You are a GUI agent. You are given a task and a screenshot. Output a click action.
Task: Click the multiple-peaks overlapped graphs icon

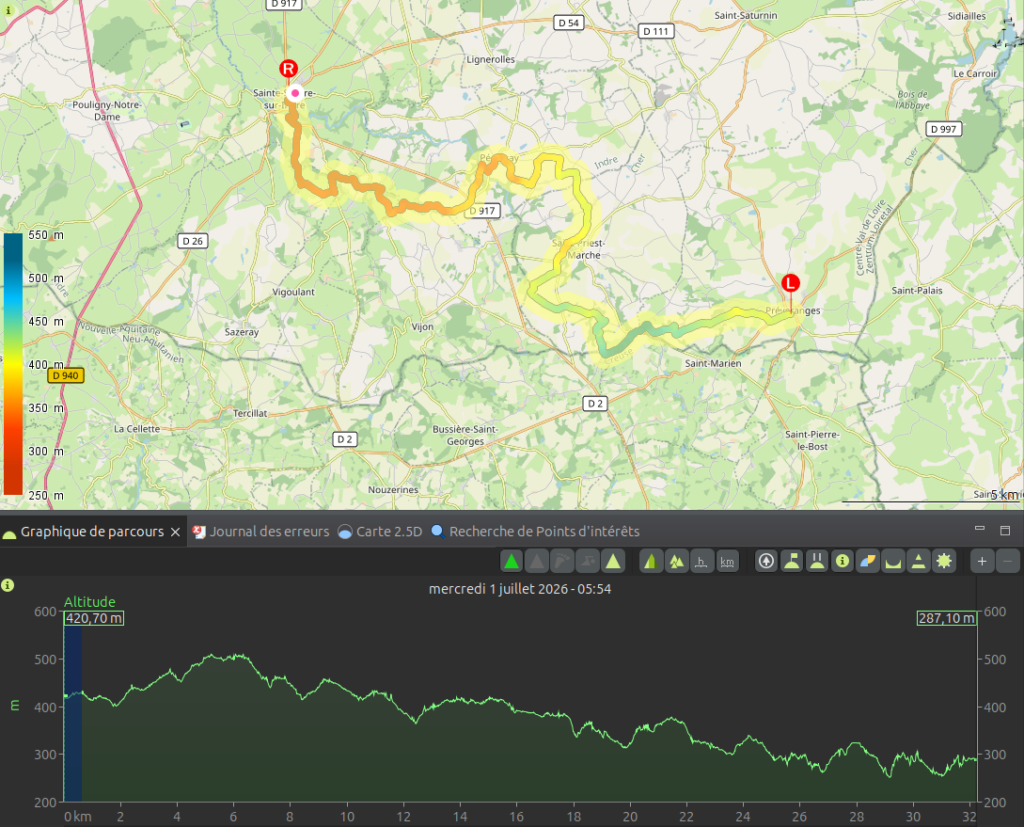(676, 561)
